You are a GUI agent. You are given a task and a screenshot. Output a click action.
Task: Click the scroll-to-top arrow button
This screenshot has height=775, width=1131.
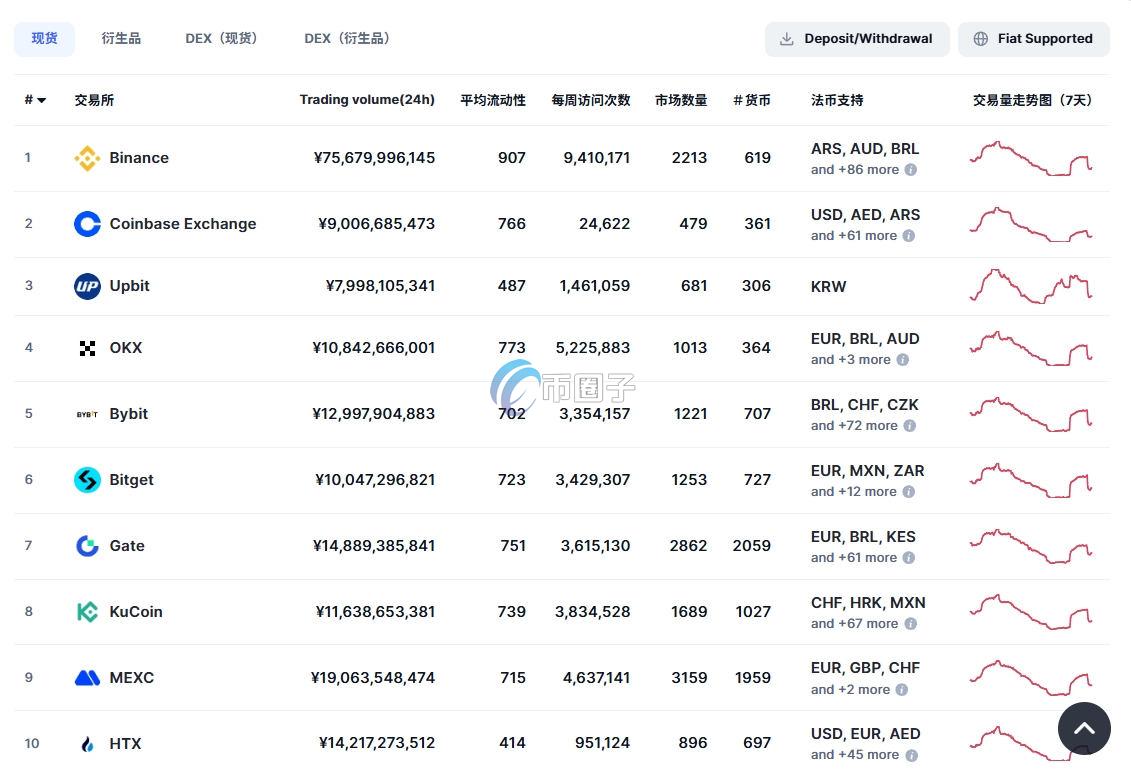coord(1084,729)
